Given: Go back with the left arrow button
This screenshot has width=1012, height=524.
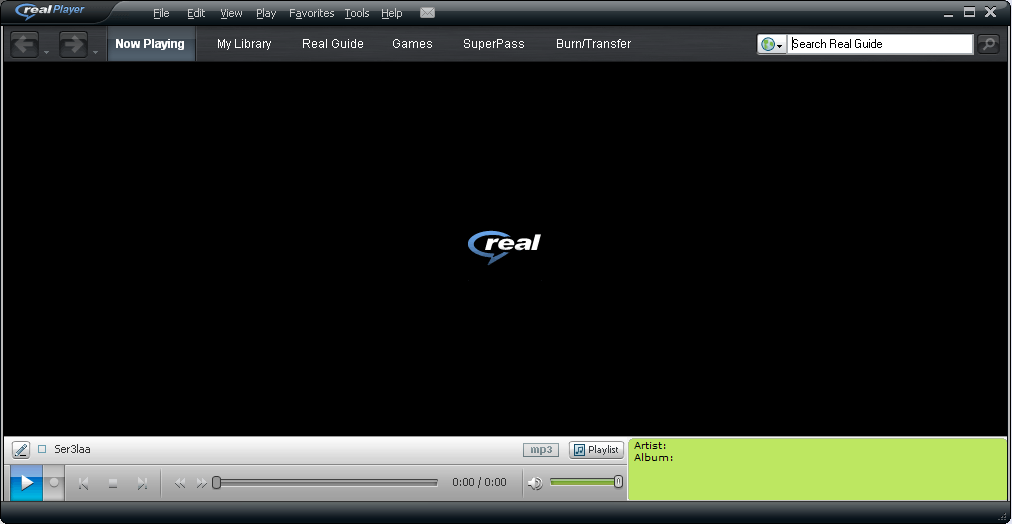Looking at the screenshot, I should [x=25, y=45].
